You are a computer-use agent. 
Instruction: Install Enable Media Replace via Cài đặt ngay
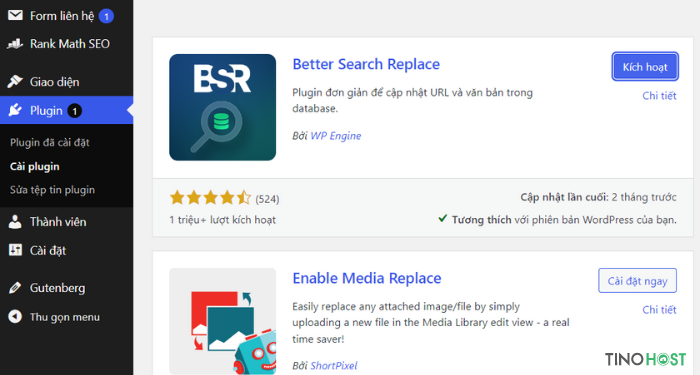(x=638, y=281)
